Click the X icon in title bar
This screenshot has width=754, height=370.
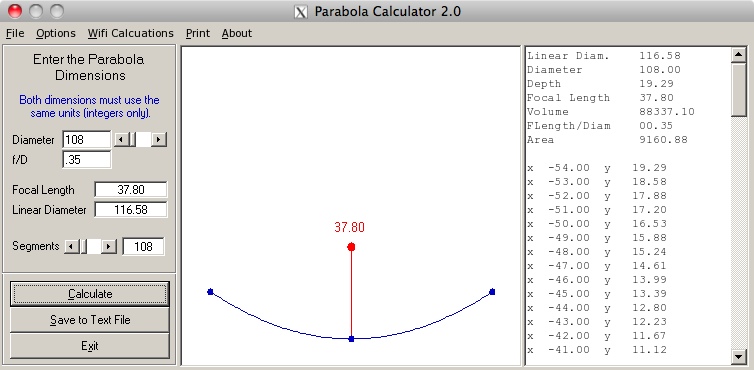coord(301,12)
